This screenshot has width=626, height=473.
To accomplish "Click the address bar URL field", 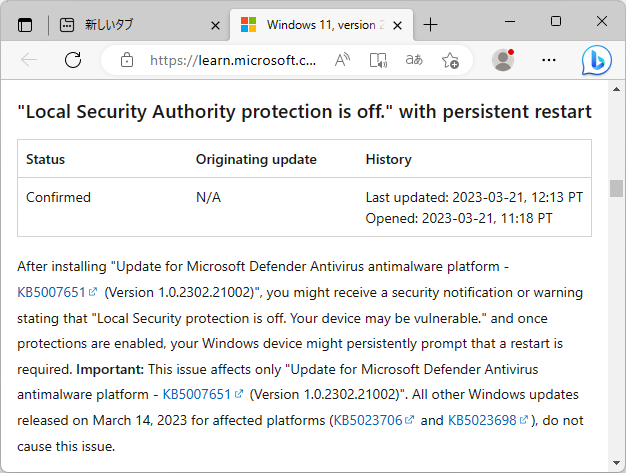I will (x=232, y=60).
